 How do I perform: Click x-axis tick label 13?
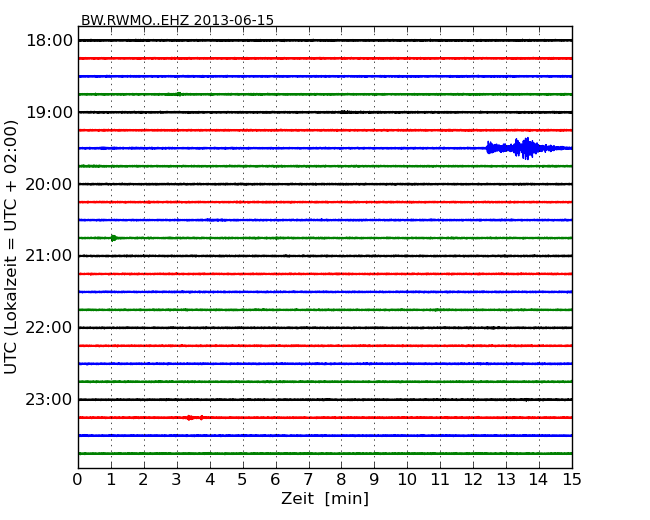coord(506,480)
